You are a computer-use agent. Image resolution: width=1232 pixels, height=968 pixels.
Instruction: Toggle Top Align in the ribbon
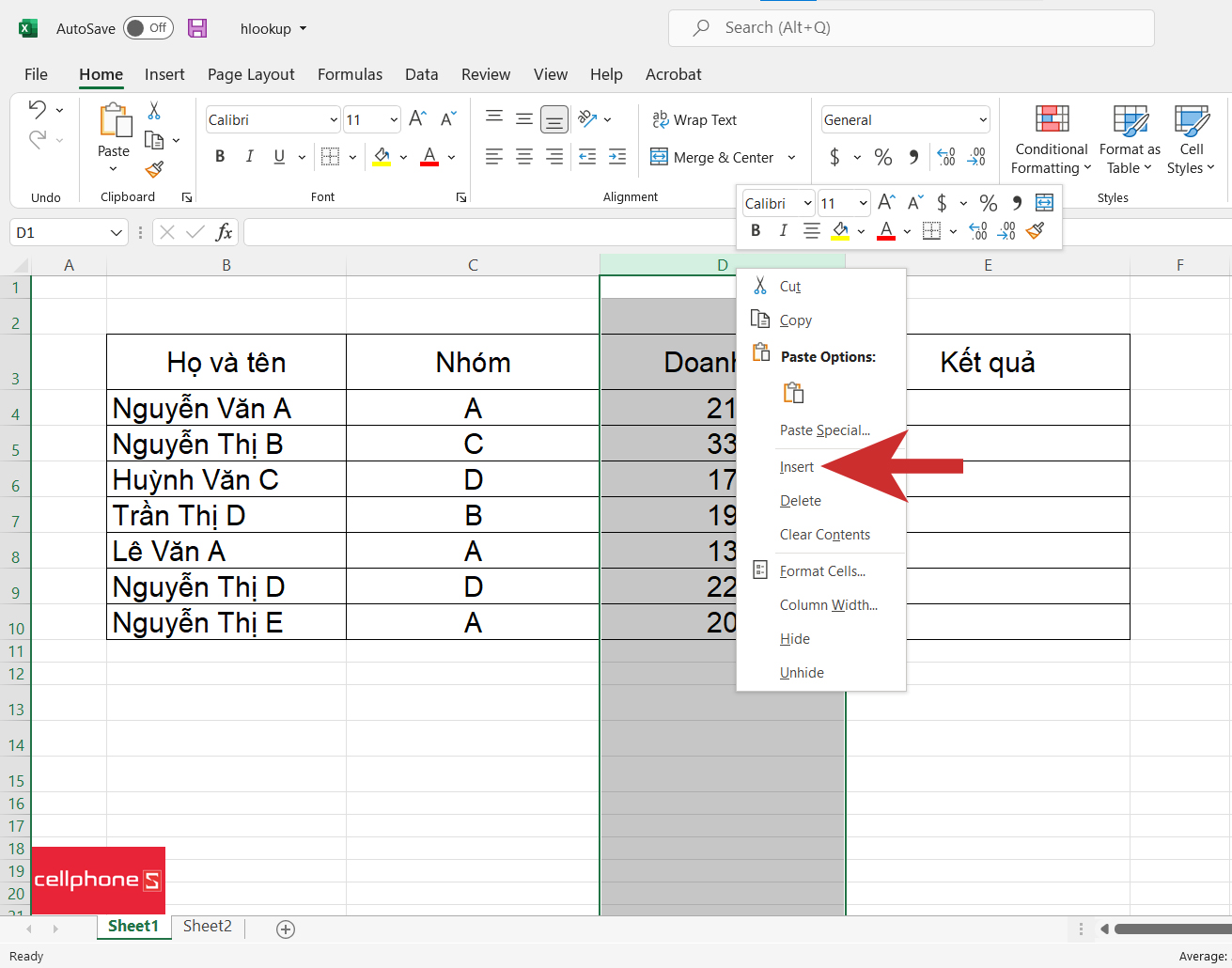pos(494,118)
